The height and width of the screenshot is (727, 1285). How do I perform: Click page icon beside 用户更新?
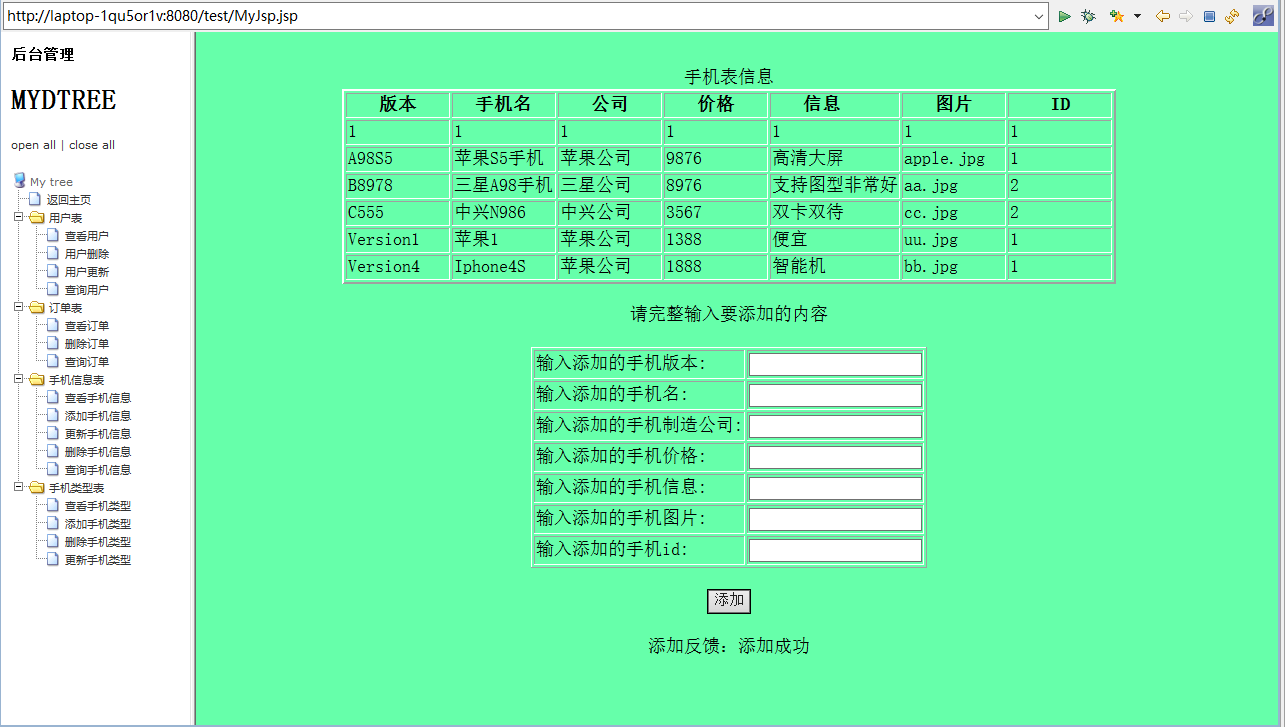pyautogui.click(x=53, y=271)
